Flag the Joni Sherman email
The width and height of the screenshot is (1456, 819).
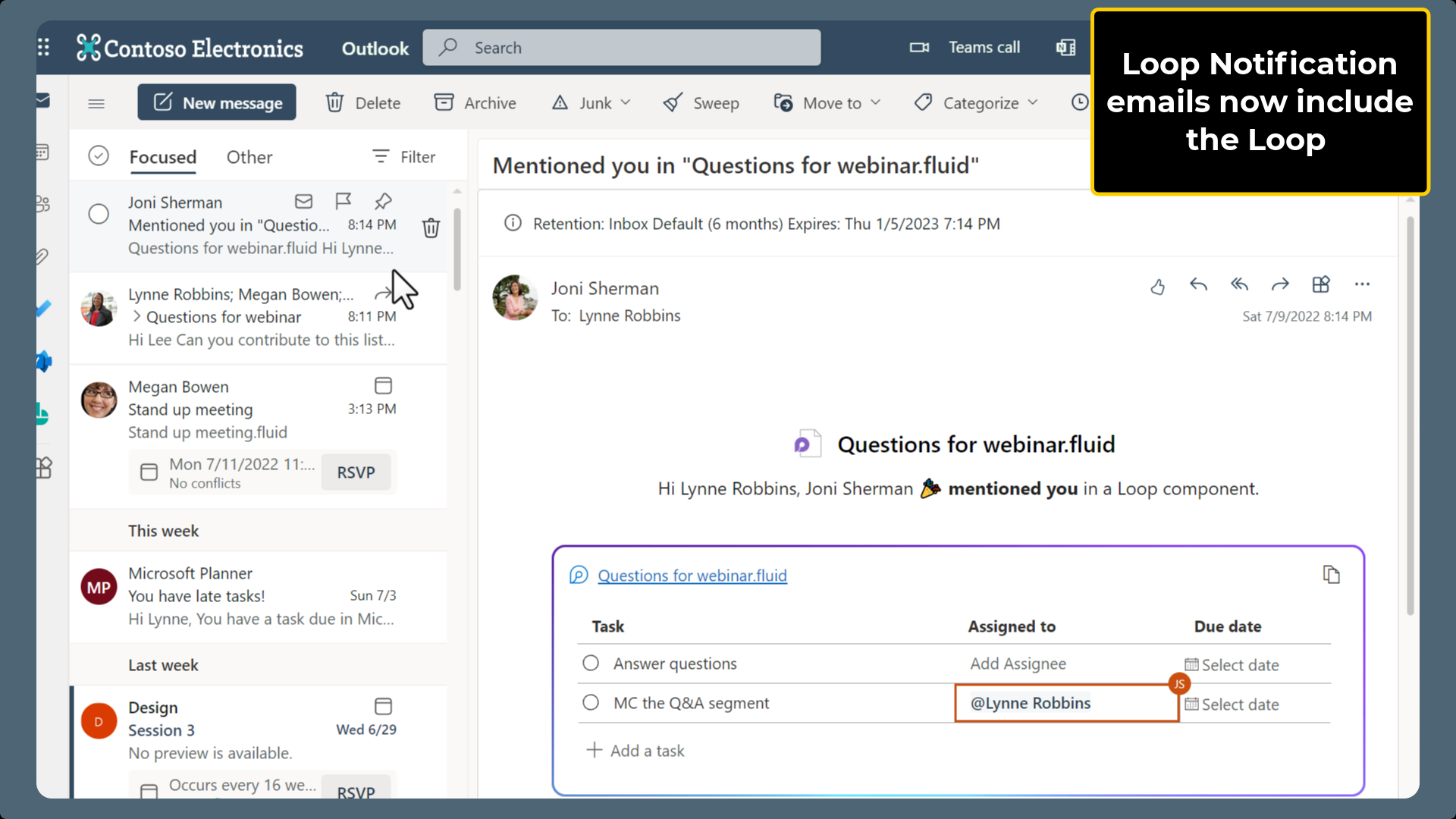click(344, 201)
